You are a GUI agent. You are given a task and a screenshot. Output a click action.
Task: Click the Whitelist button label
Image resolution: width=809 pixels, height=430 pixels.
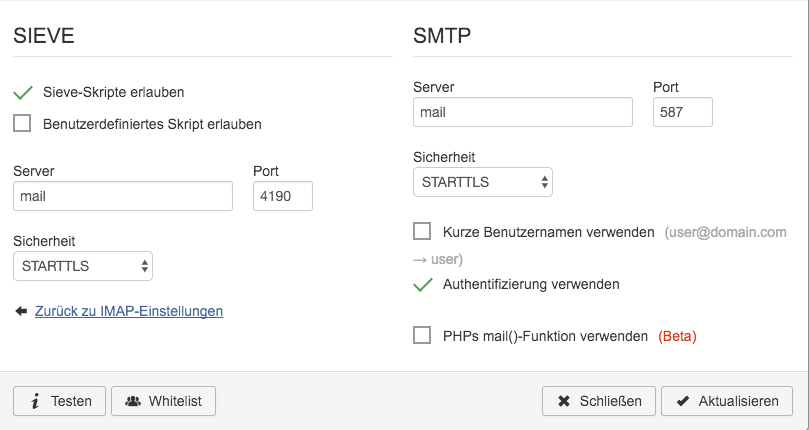175,401
